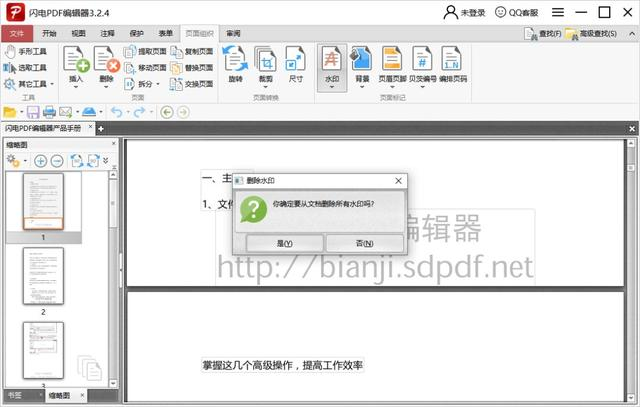Expand the 贝茨编号 dropdown arrow
The width and height of the screenshot is (640, 407).
[x=422, y=87]
